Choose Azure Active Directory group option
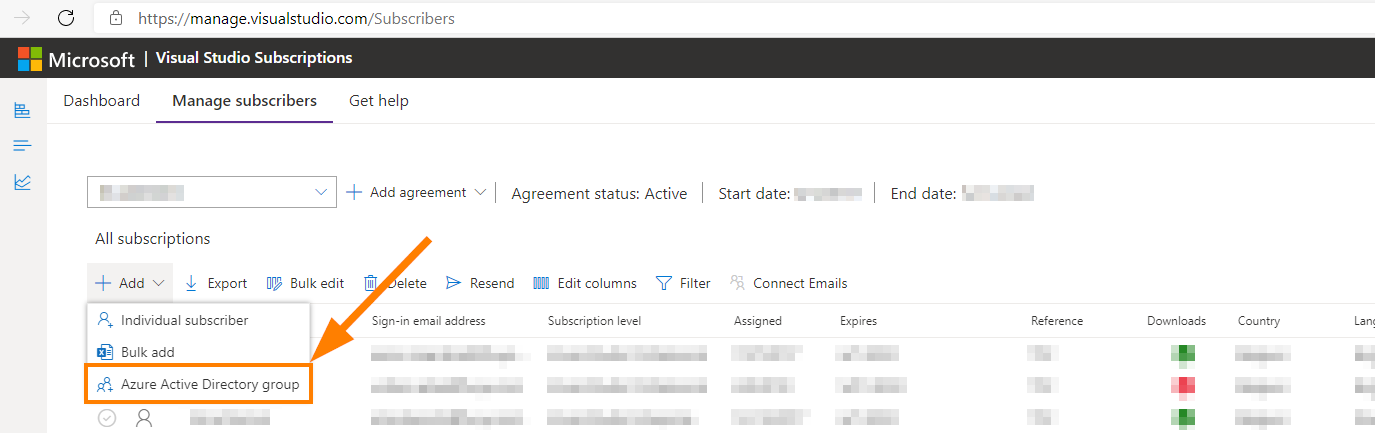The width and height of the screenshot is (1375, 433). tap(199, 384)
